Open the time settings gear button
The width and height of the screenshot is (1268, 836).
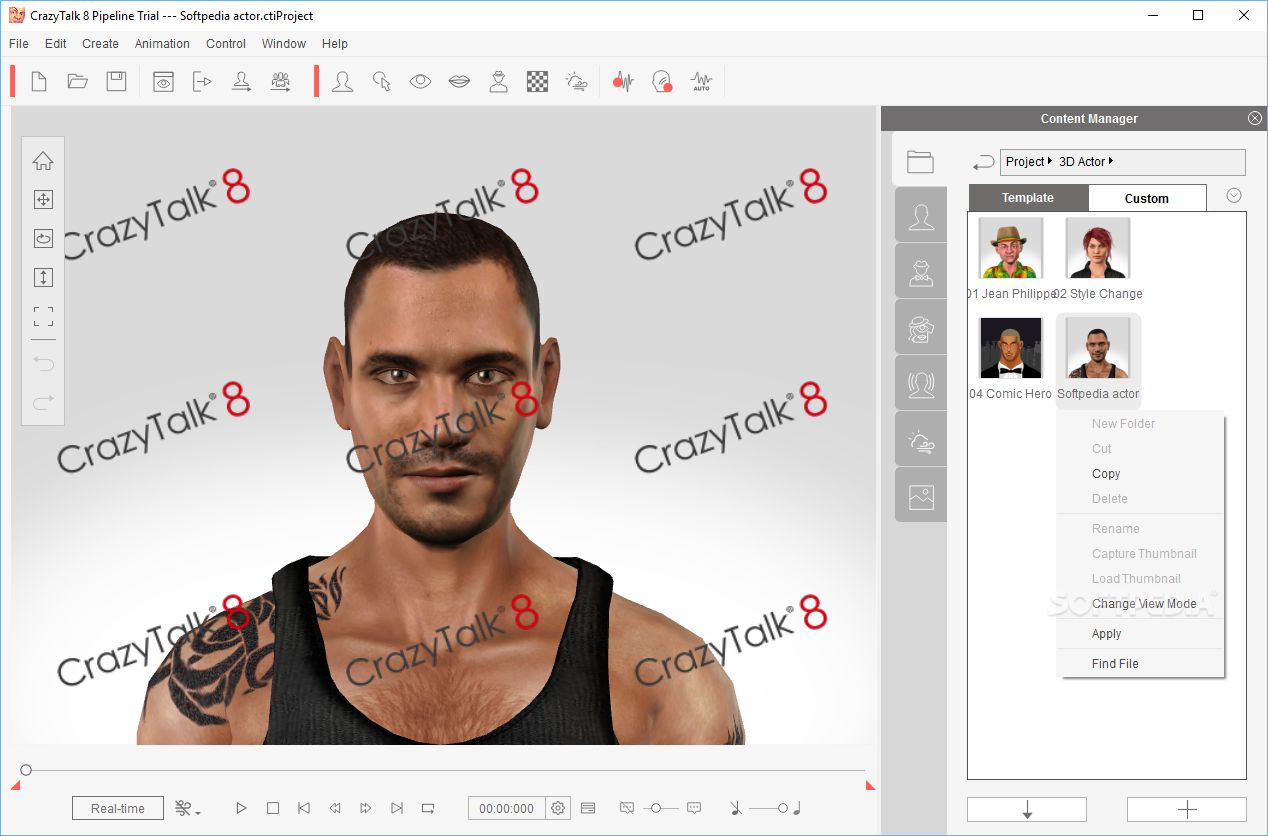point(558,808)
